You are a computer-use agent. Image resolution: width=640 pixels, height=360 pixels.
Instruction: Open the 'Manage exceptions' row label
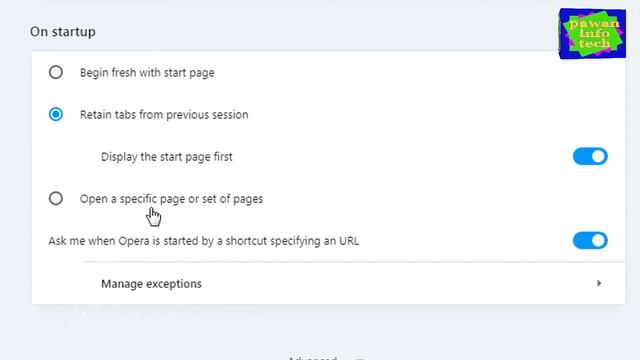point(151,284)
